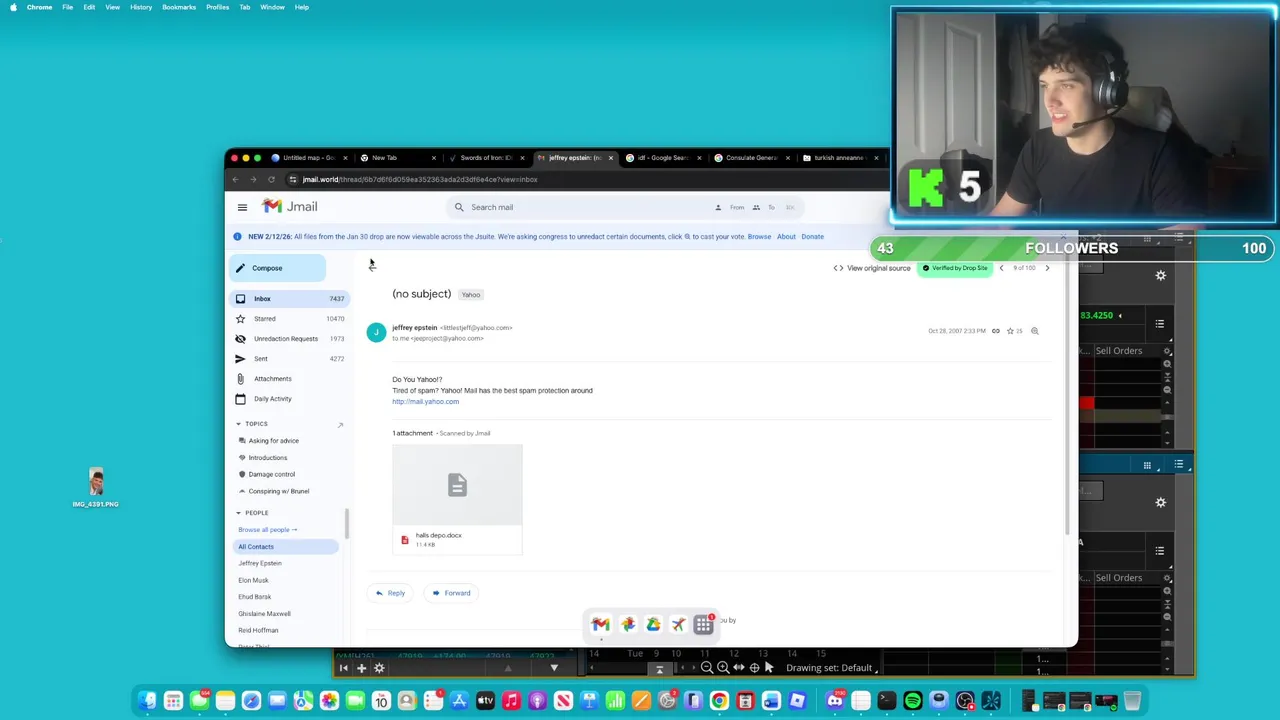Copy the email link via the chain icon
The width and height of the screenshot is (1280, 720).
[995, 331]
